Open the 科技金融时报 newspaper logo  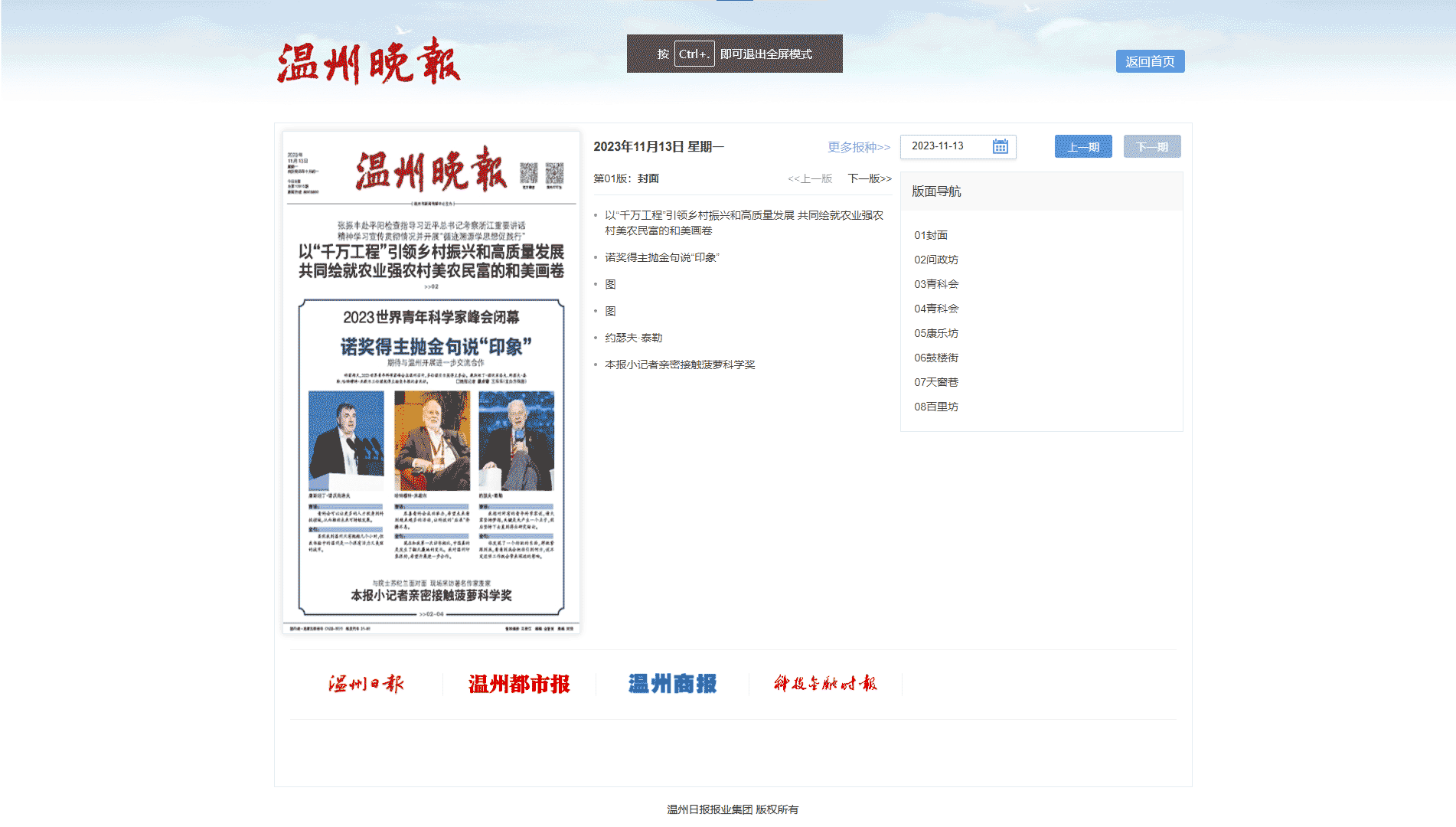825,683
